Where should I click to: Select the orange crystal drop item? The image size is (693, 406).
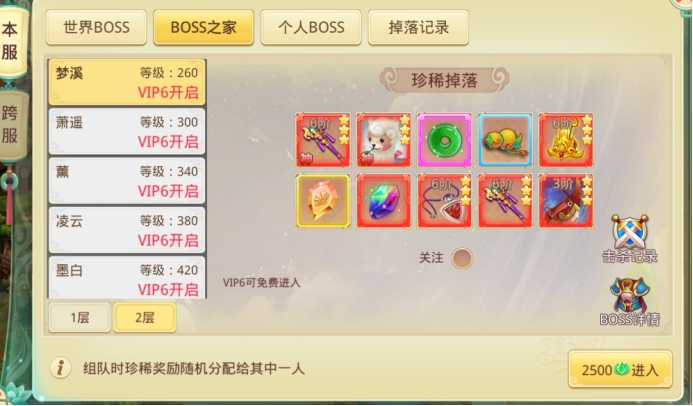click(x=323, y=201)
